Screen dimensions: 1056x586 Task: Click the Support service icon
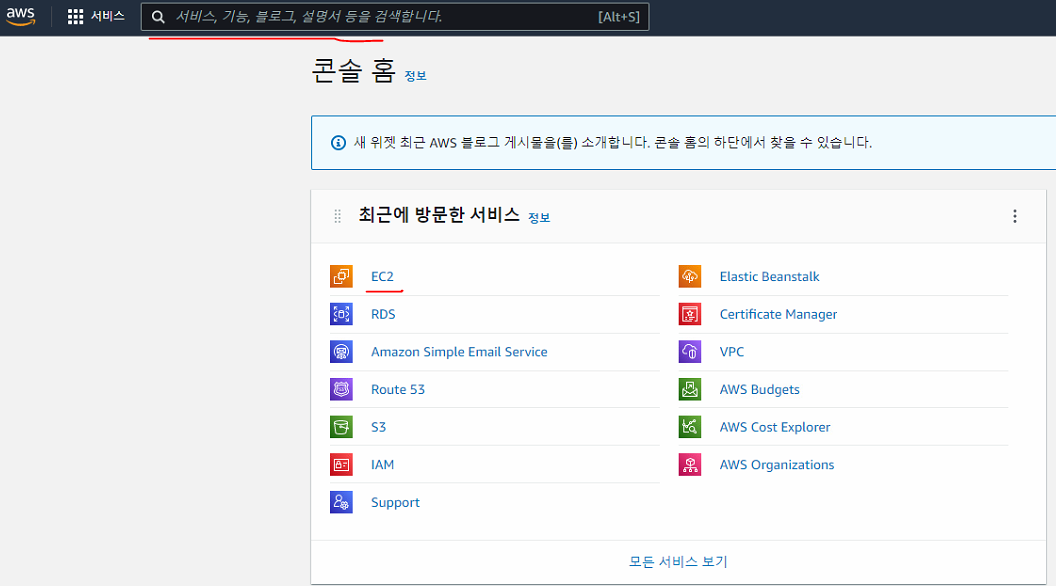(x=341, y=502)
